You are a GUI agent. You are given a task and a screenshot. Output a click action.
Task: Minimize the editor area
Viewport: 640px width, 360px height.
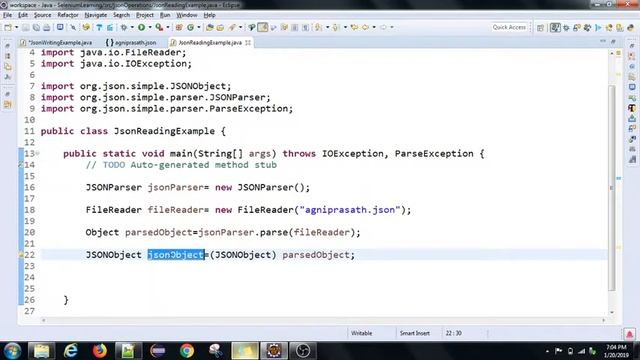[x=603, y=41]
